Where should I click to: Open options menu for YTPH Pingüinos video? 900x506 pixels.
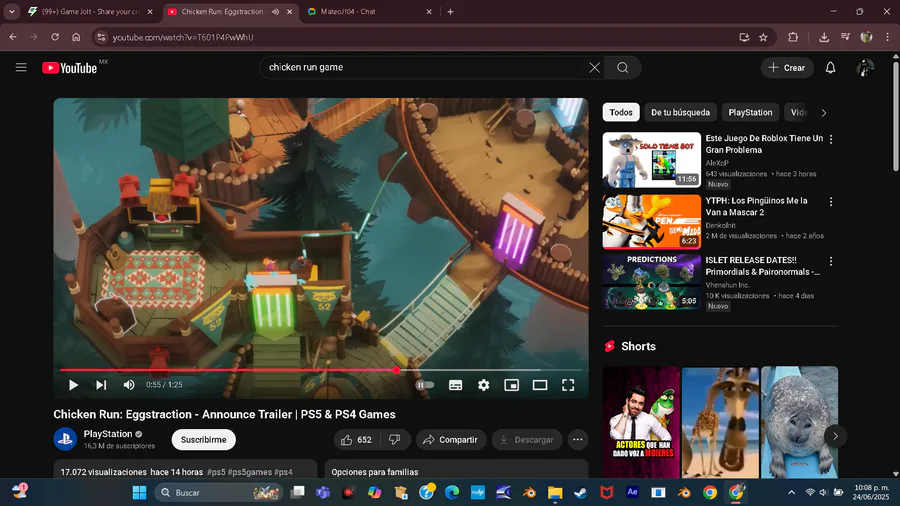[831, 201]
